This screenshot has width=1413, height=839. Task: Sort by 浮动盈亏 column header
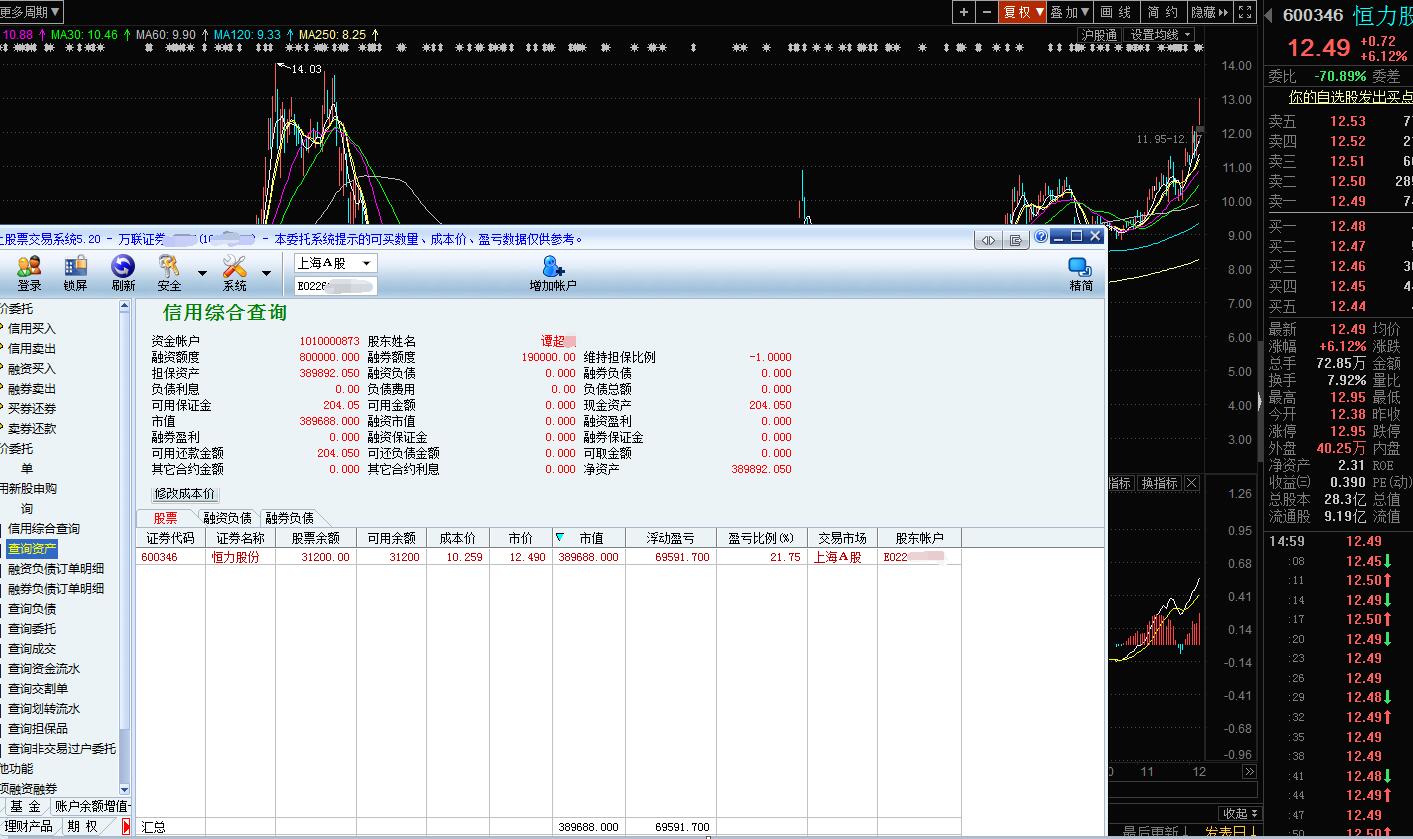(x=671, y=538)
